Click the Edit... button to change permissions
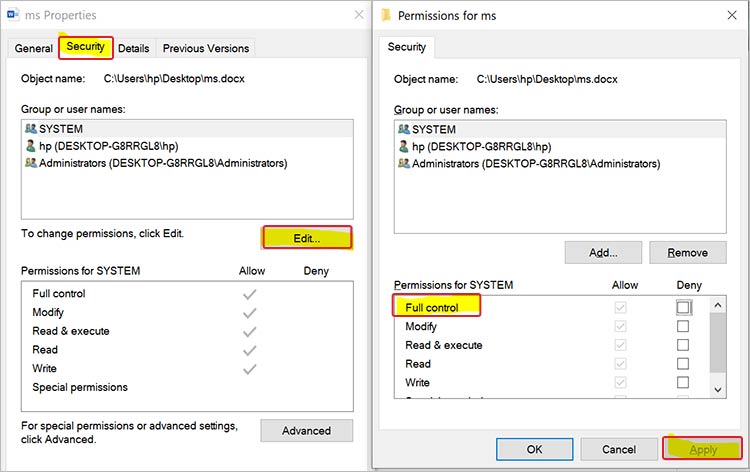This screenshot has height=472, width=750. 307,238
